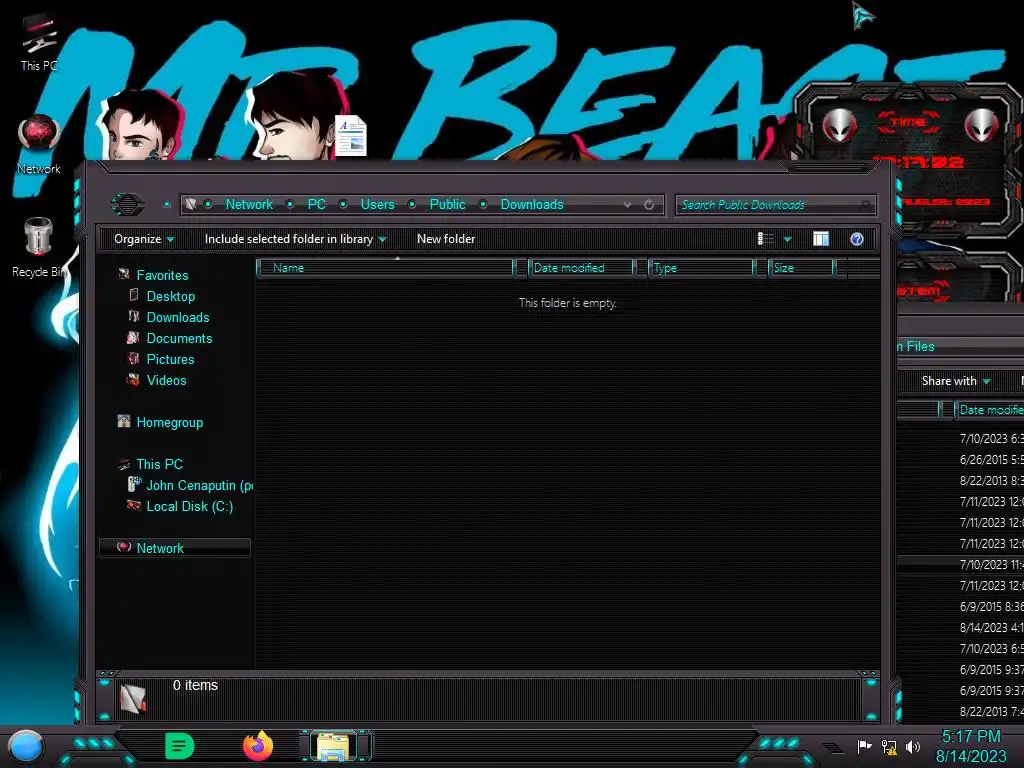Sort by the Name column header
The width and height of the screenshot is (1024, 768).
click(385, 268)
